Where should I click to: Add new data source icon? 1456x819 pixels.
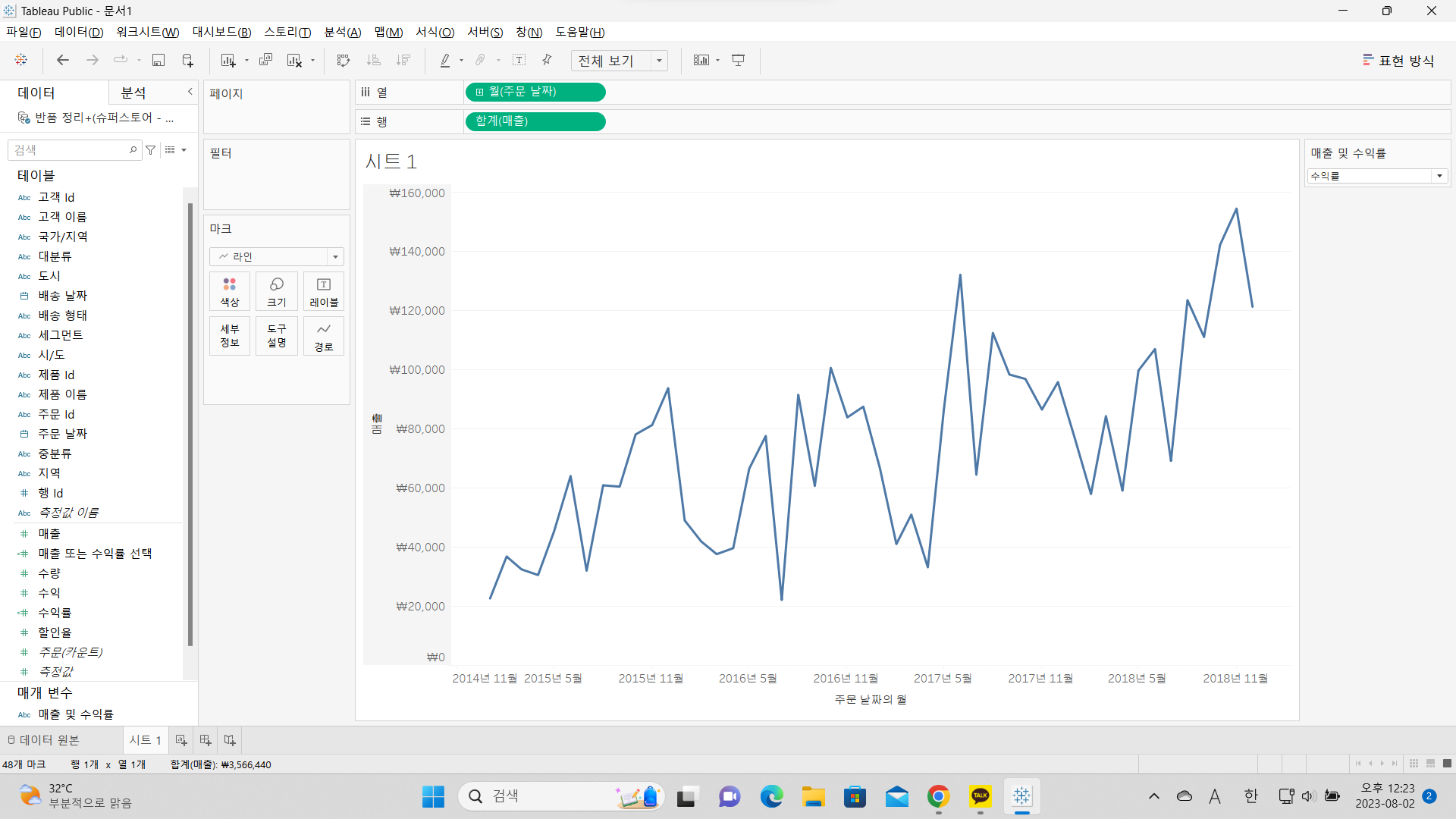187,60
